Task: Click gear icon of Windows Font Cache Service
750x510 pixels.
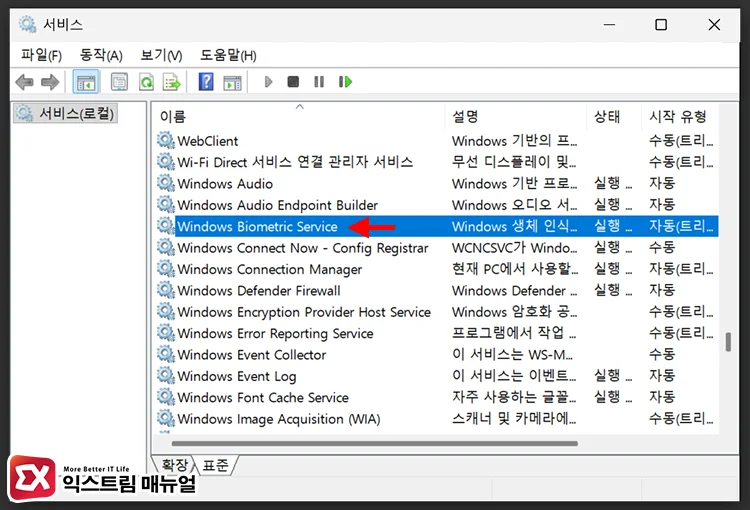Action: tap(165, 397)
